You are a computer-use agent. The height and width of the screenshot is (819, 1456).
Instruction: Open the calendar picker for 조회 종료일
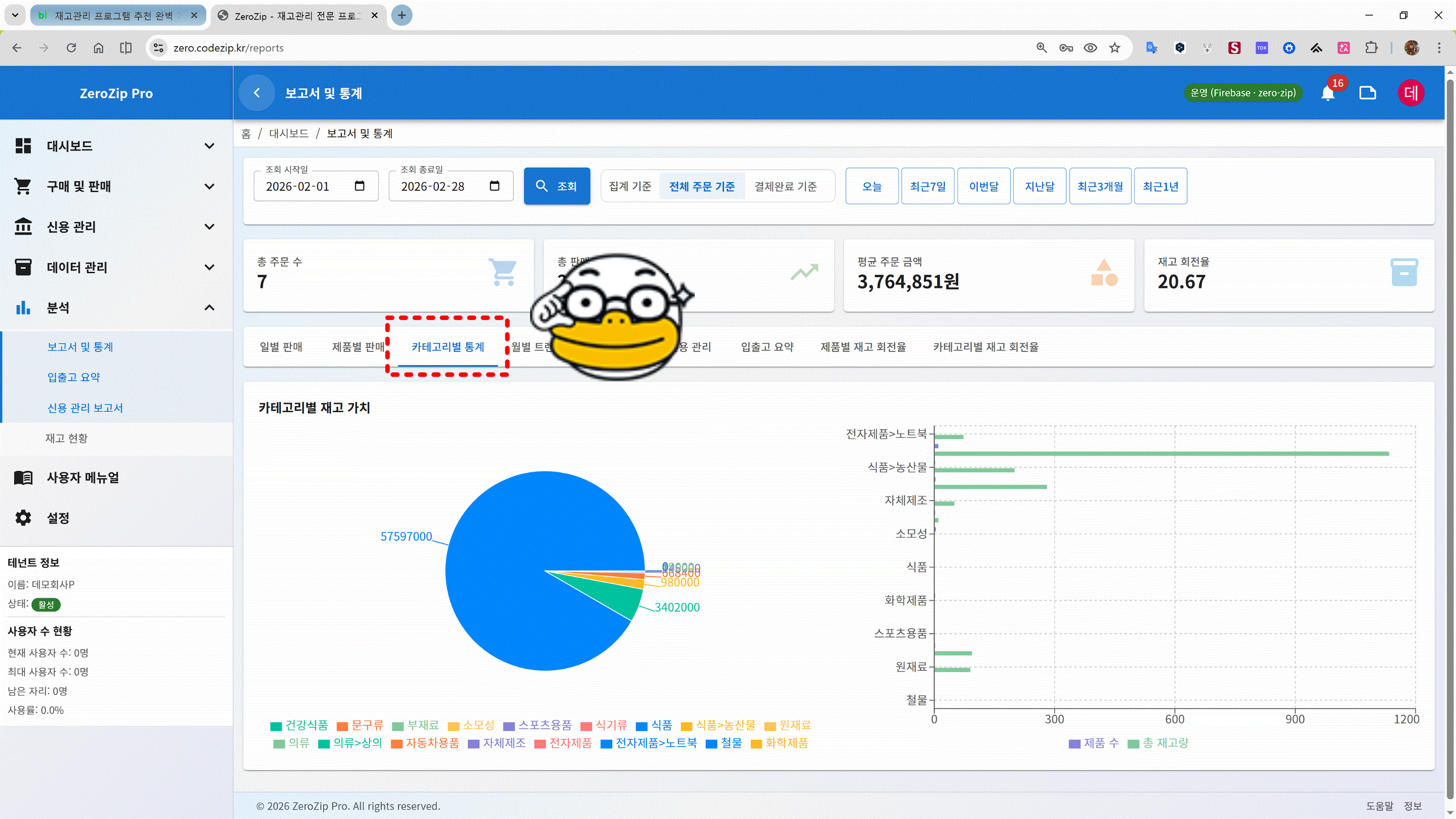pos(495,186)
